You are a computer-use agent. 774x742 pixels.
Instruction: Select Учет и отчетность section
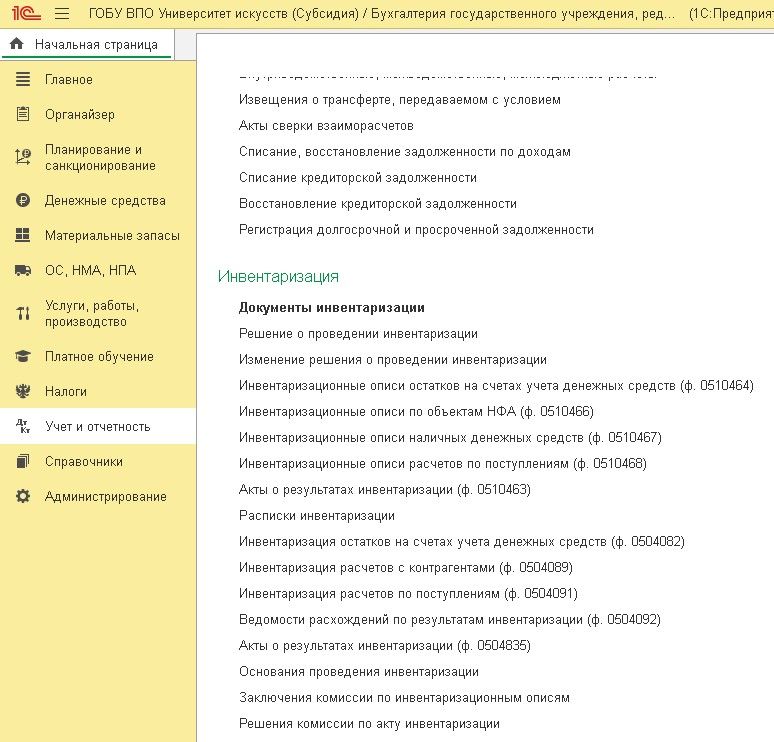click(97, 427)
